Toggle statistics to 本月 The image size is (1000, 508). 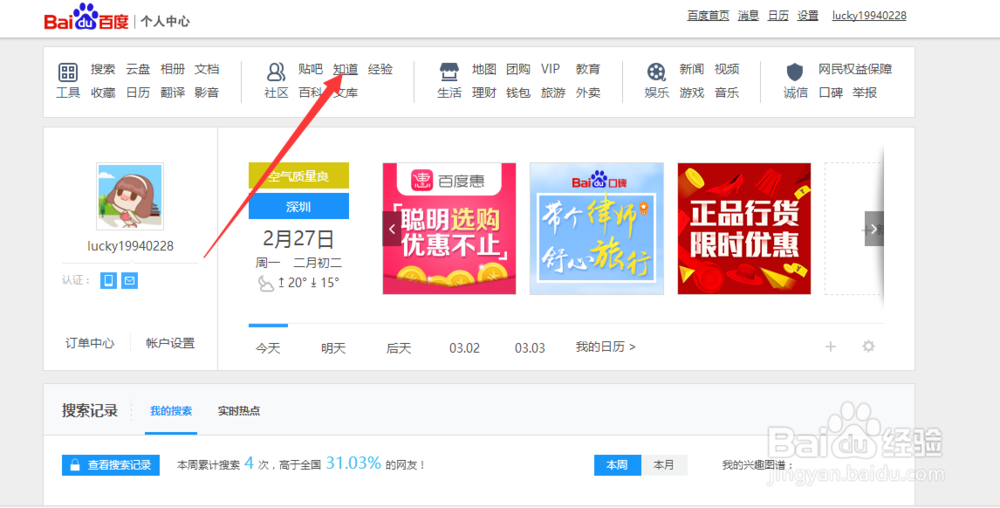(x=664, y=465)
